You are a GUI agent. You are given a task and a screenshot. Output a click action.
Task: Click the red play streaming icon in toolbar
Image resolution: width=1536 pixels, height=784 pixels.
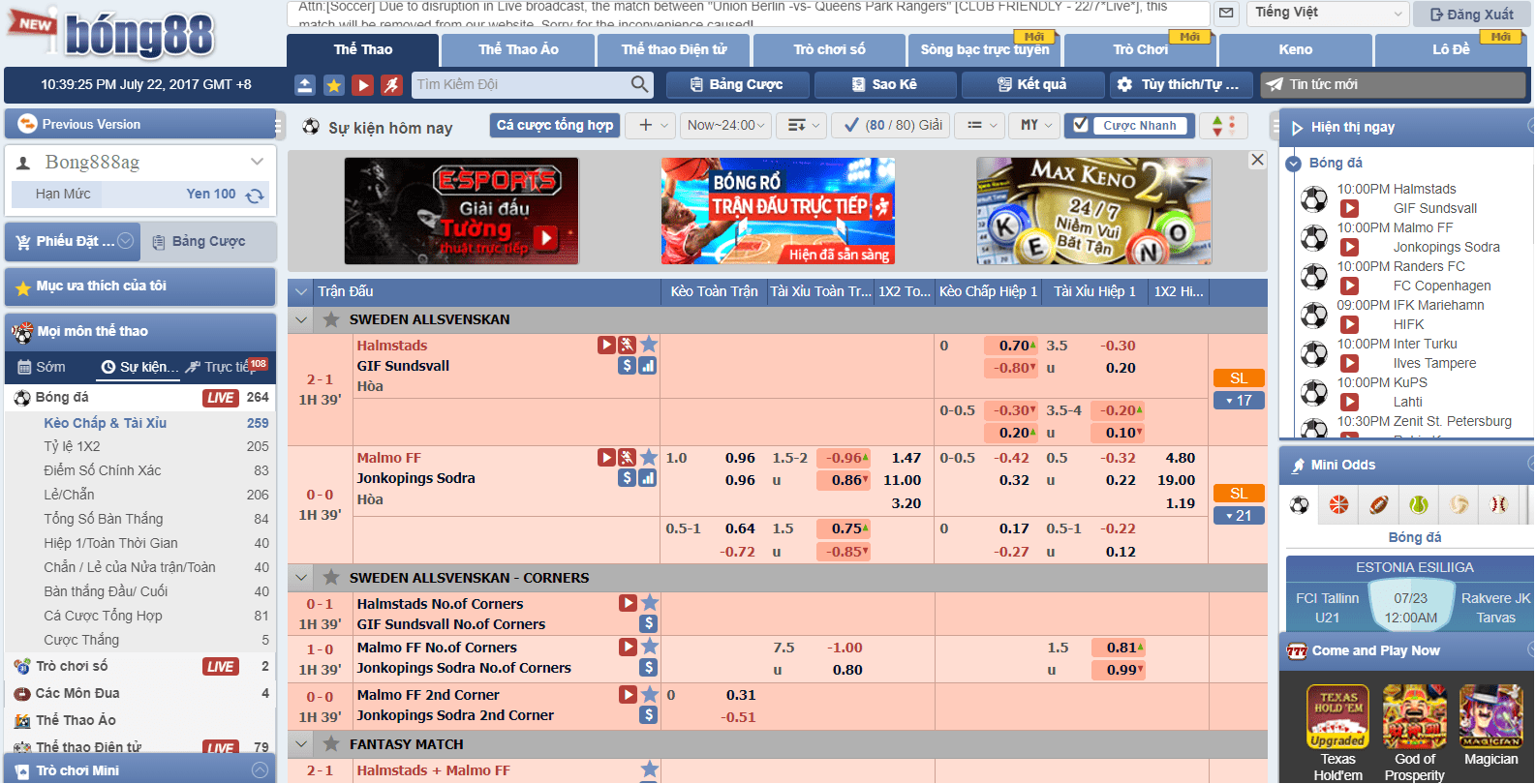pos(363,85)
